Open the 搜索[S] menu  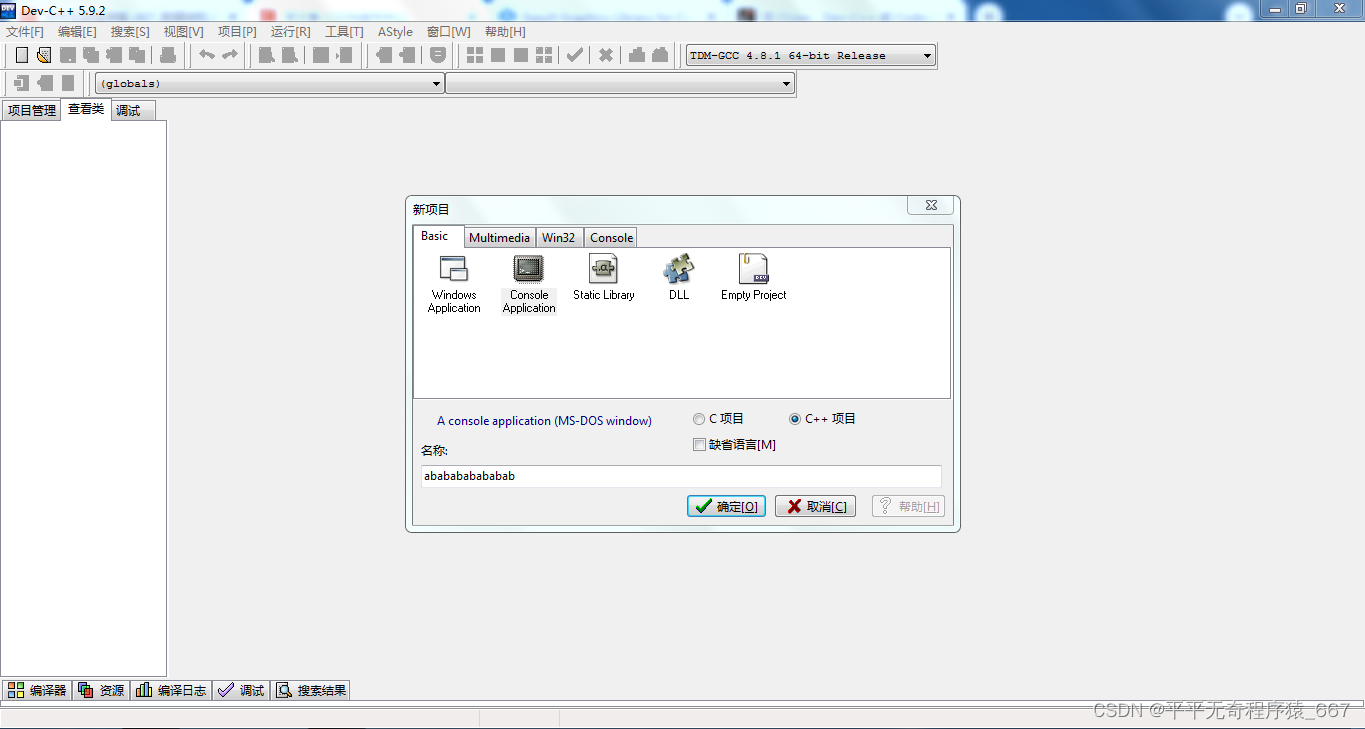tap(130, 32)
